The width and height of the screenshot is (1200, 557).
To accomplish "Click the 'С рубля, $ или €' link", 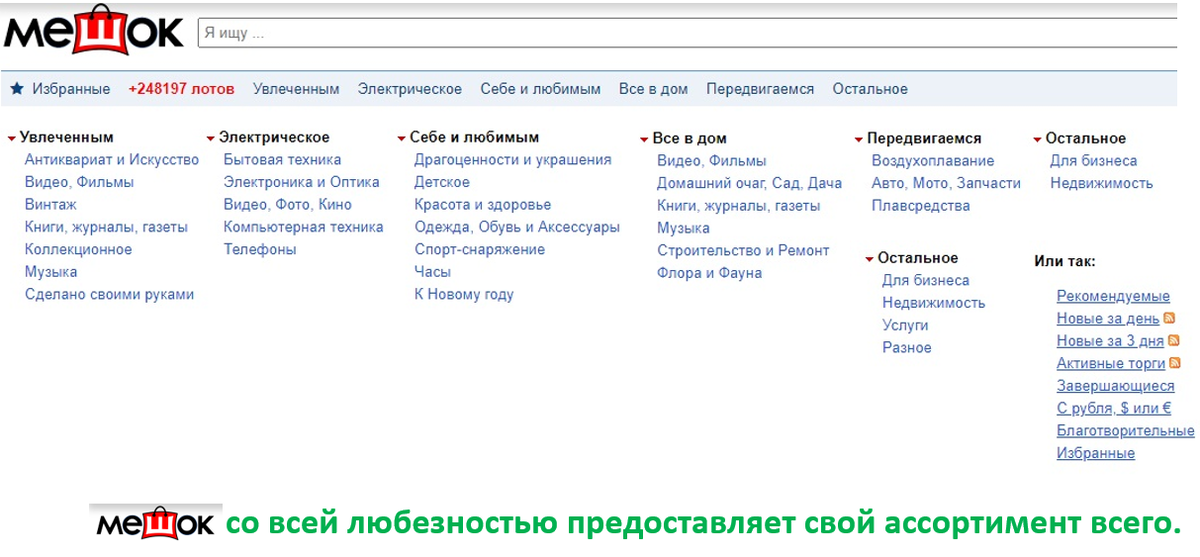I will pyautogui.click(x=1114, y=408).
